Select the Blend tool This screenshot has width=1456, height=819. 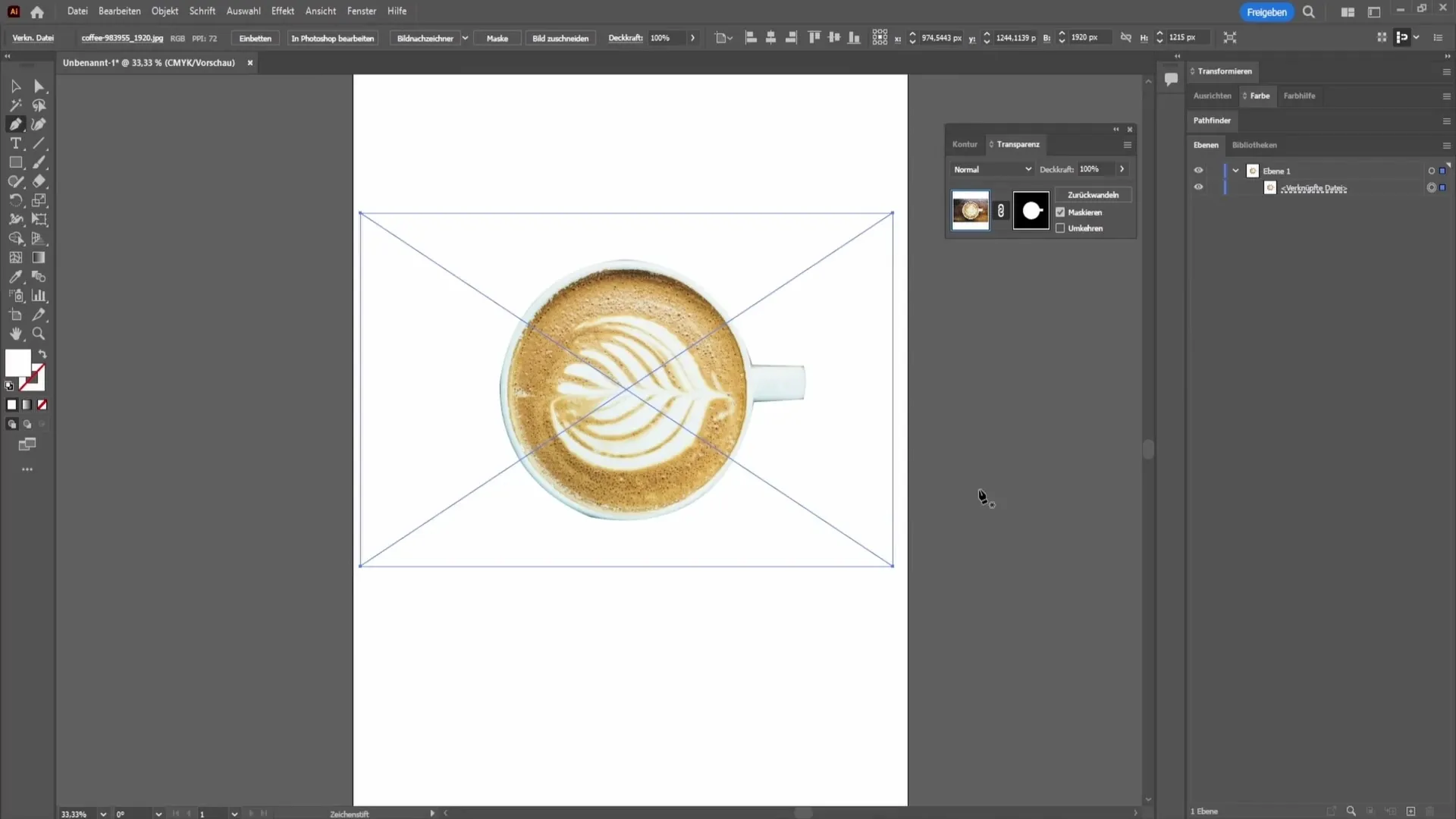click(x=39, y=277)
